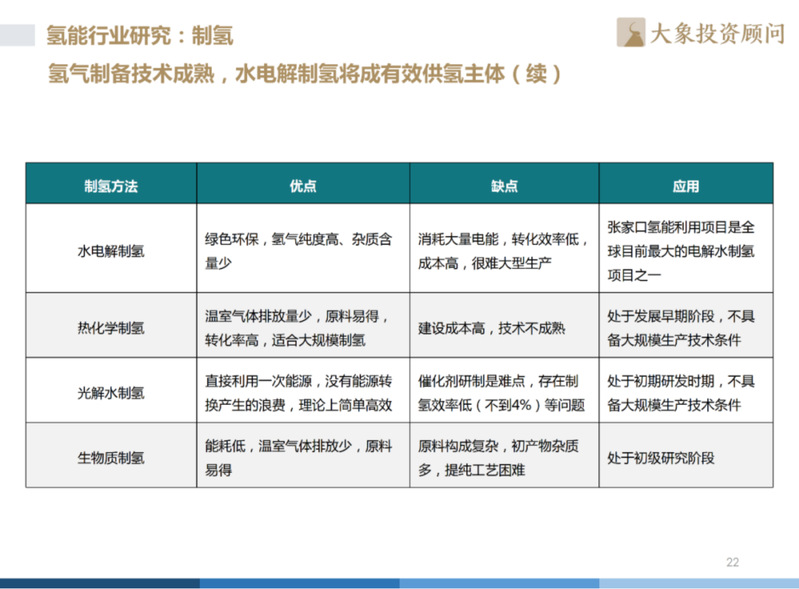Click the 制氢方法 column header
Screen dimensions: 799x589
tap(111, 185)
